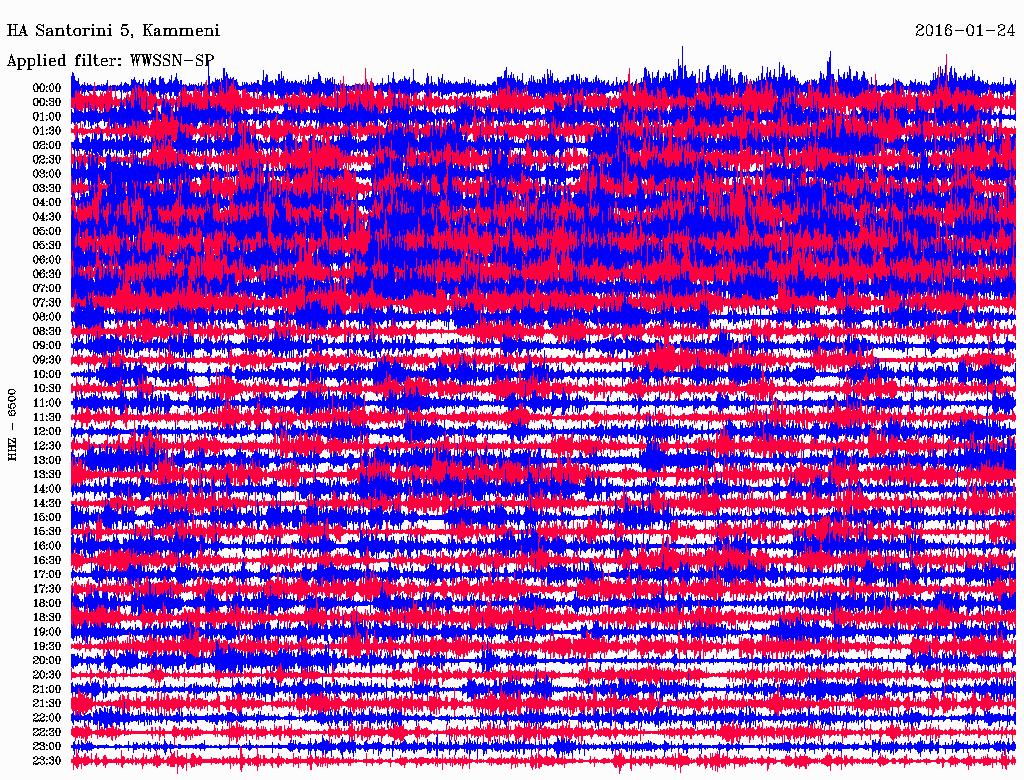Click the blue seismic trace for 23:00
The image size is (1024, 780).
[543, 746]
